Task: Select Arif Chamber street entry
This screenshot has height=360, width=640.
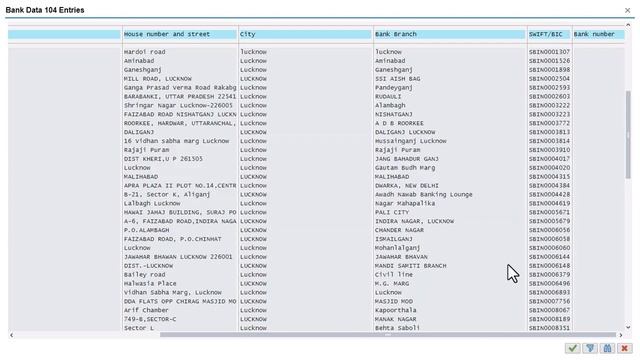Action: tap(146, 310)
